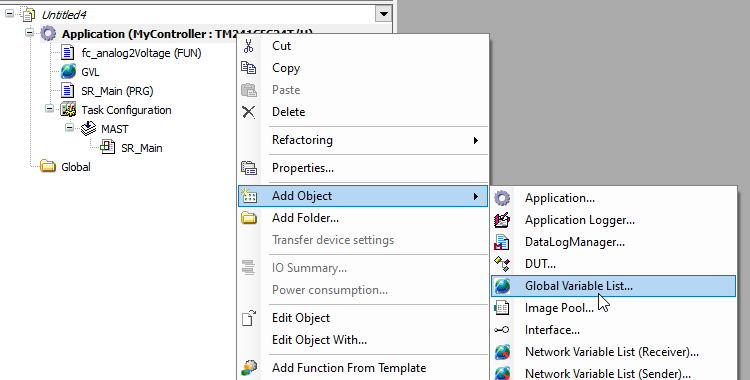Select the Untitled4 project label
Viewport: 750px width, 380px height.
64,15
